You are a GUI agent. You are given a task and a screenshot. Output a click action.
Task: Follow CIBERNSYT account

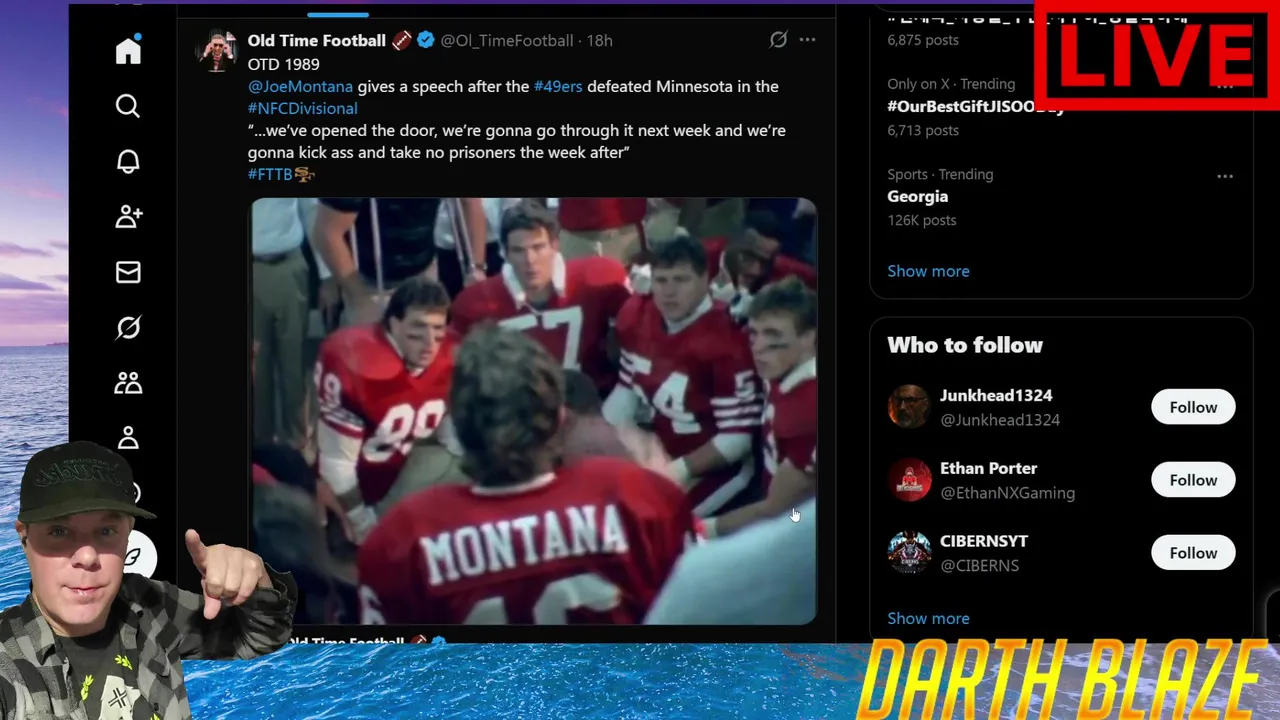1193,553
